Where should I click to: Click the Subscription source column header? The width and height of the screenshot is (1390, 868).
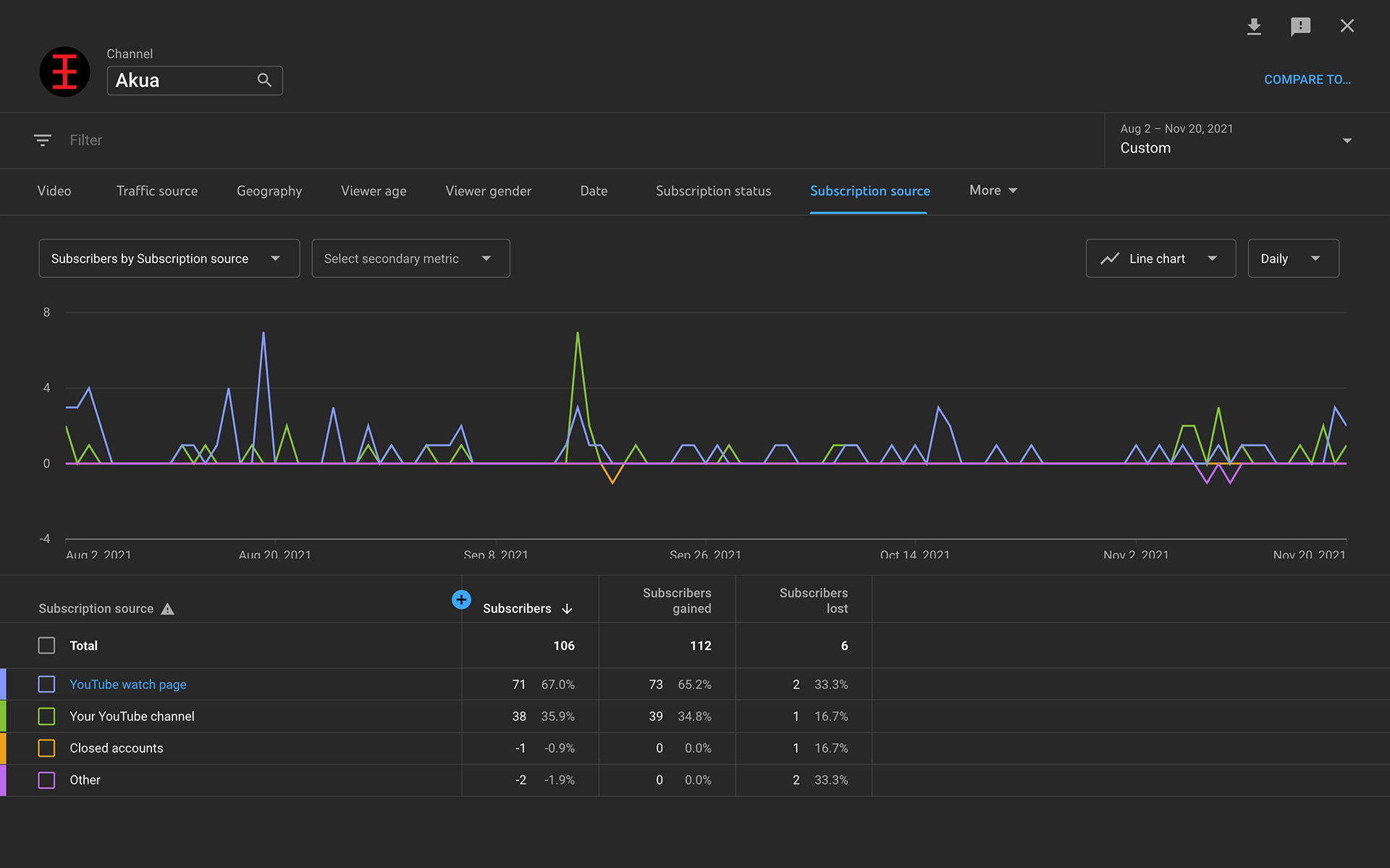pyautogui.click(x=96, y=609)
